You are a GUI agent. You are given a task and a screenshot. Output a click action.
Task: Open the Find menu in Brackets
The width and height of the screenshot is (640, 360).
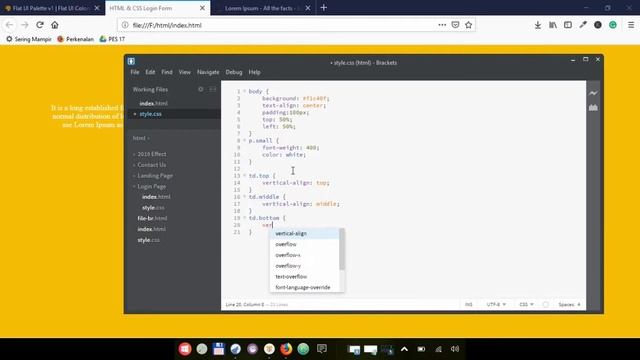pyautogui.click(x=167, y=72)
